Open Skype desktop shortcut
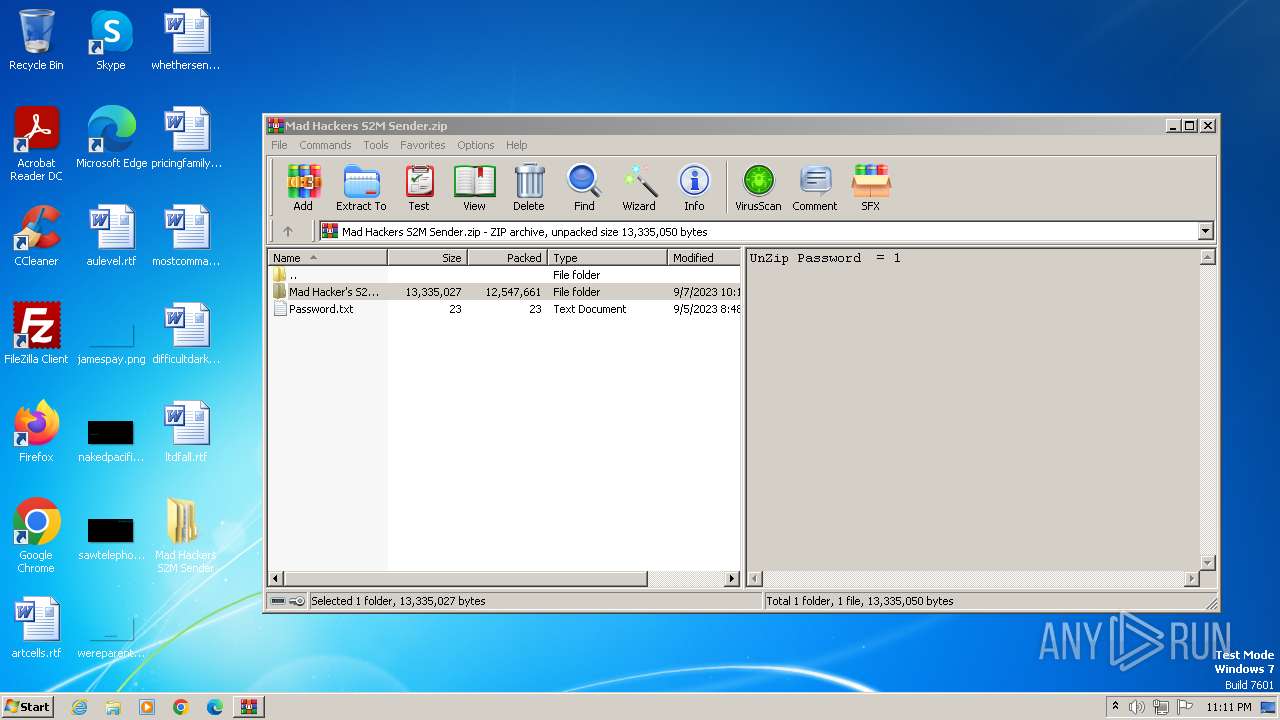 (111, 40)
